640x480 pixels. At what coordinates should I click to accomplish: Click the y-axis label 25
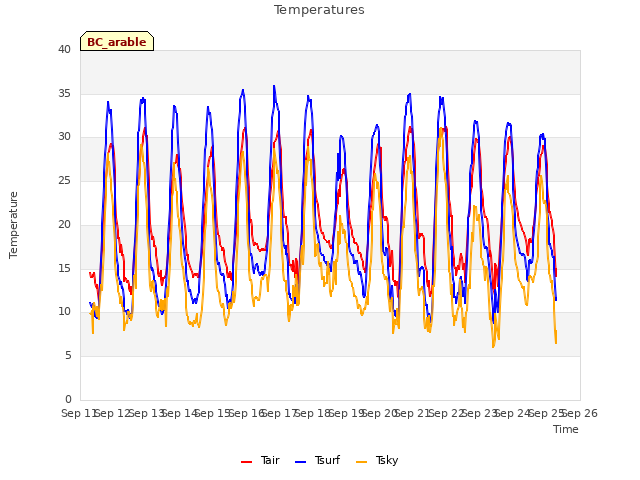(64, 180)
